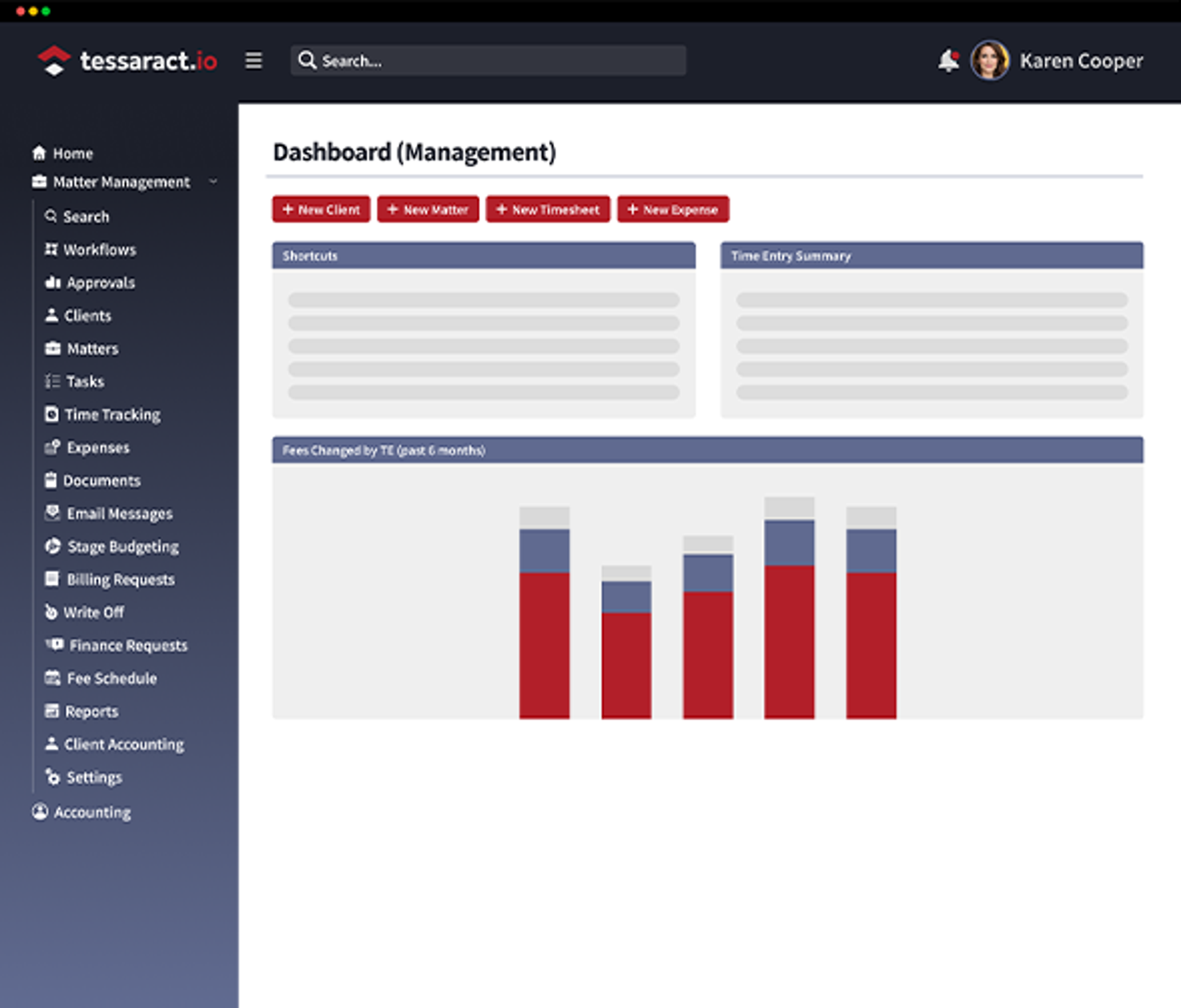Open Karen Cooper's profile avatar
The image size is (1181, 1008).
click(x=990, y=60)
